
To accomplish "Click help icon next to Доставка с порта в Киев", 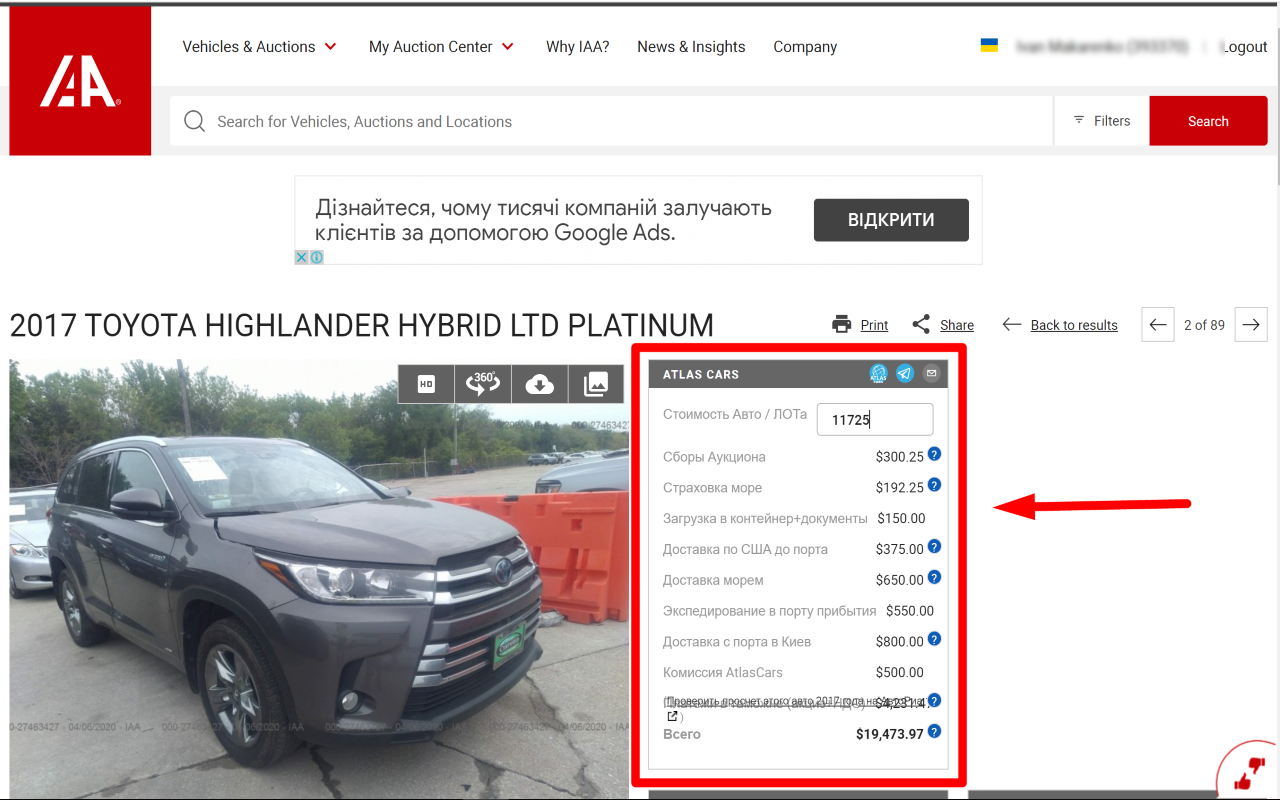I will coord(934,639).
